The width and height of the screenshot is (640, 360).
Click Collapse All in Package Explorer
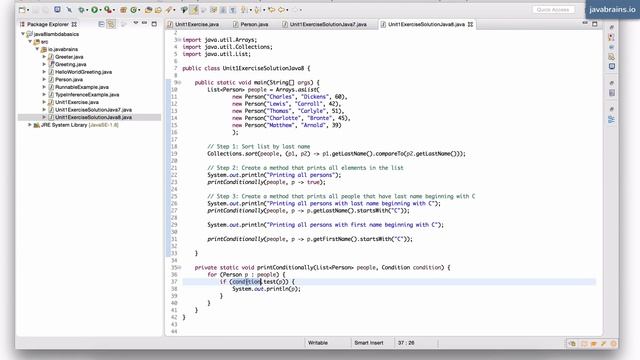[101, 24]
